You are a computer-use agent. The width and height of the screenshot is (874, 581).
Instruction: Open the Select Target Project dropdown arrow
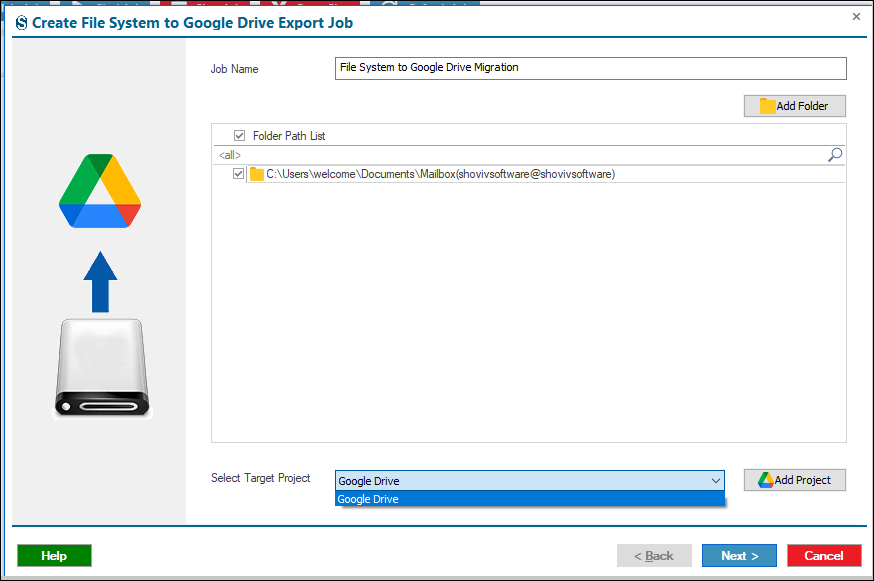[x=716, y=481]
